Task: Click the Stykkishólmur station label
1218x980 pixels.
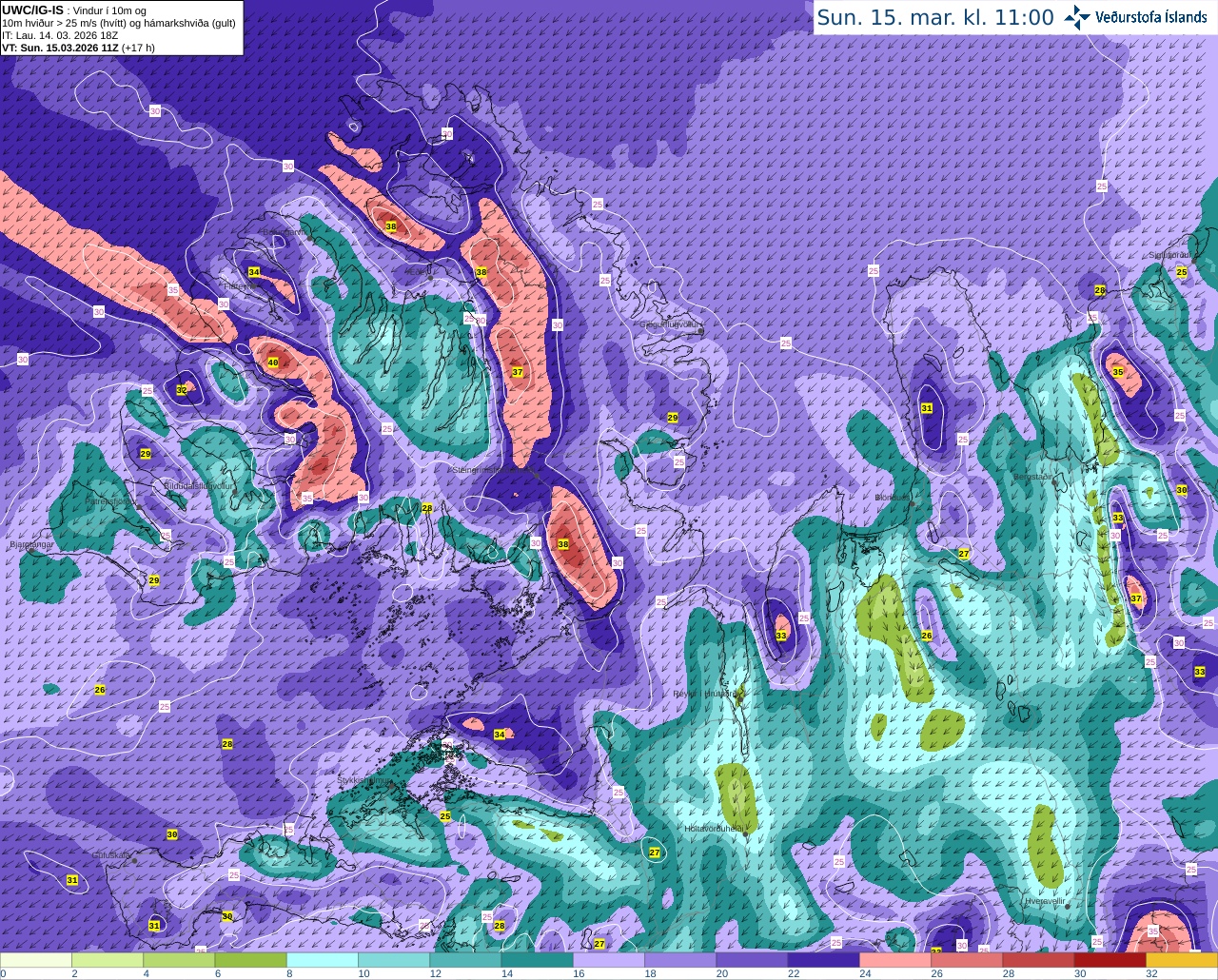Action: point(364,780)
